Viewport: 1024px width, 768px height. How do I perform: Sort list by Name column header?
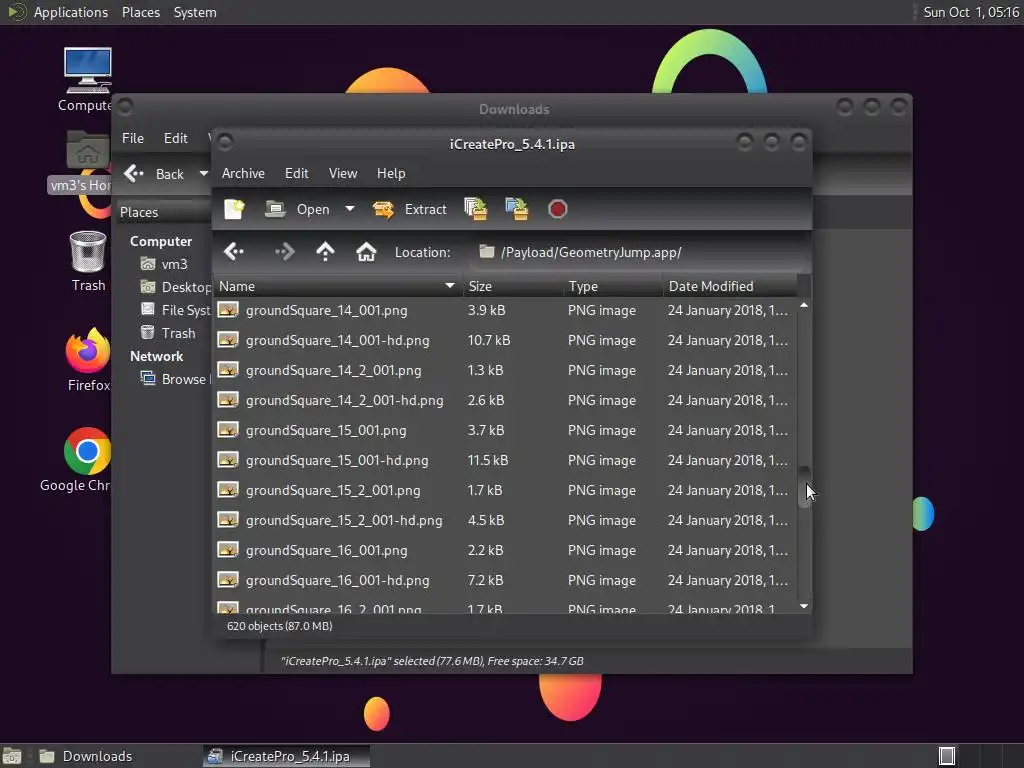pos(338,286)
